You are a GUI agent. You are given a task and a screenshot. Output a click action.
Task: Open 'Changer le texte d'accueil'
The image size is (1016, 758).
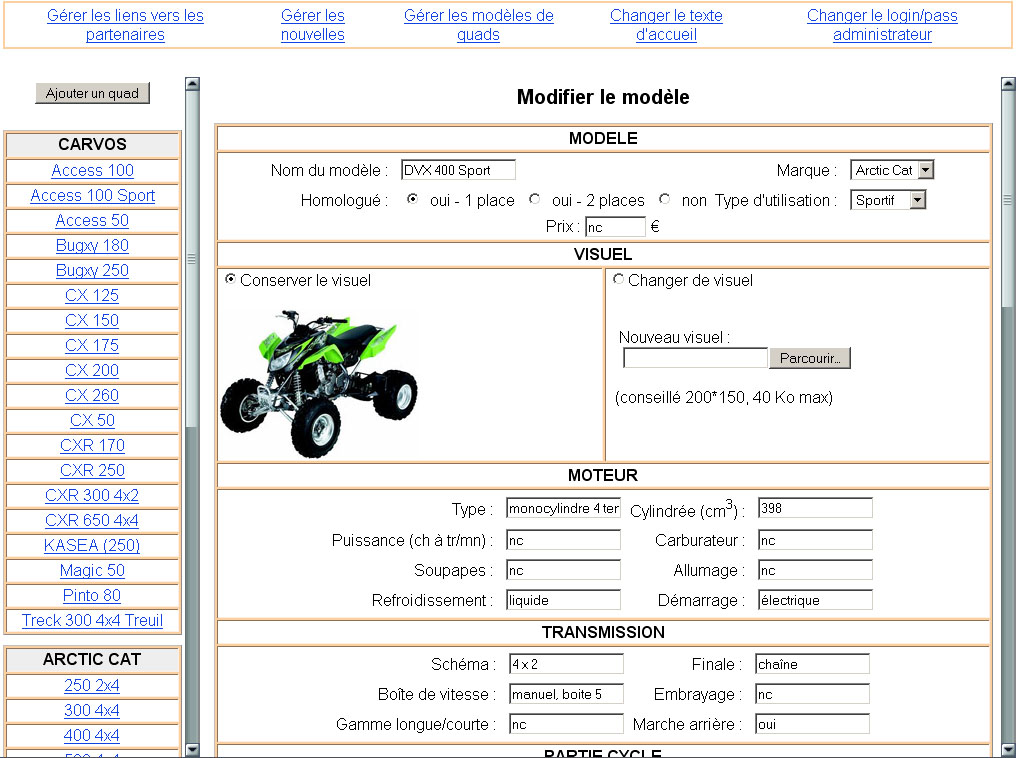pos(666,25)
